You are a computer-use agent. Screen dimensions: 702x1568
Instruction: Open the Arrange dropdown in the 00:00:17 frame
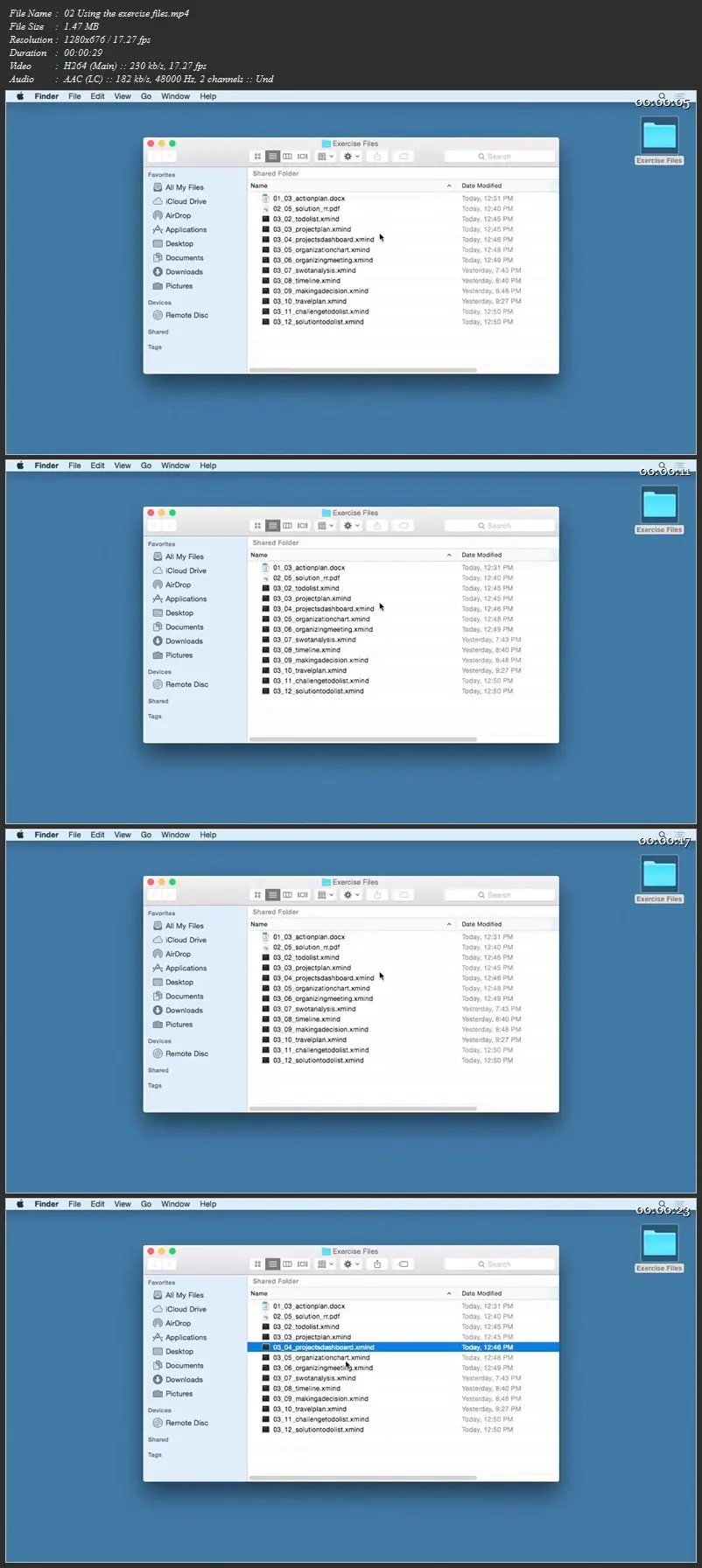coord(325,895)
